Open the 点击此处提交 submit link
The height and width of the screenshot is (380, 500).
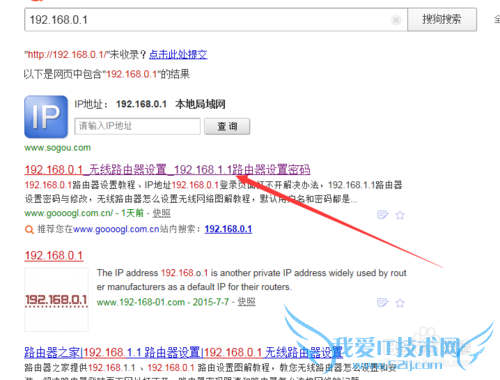click(x=178, y=54)
